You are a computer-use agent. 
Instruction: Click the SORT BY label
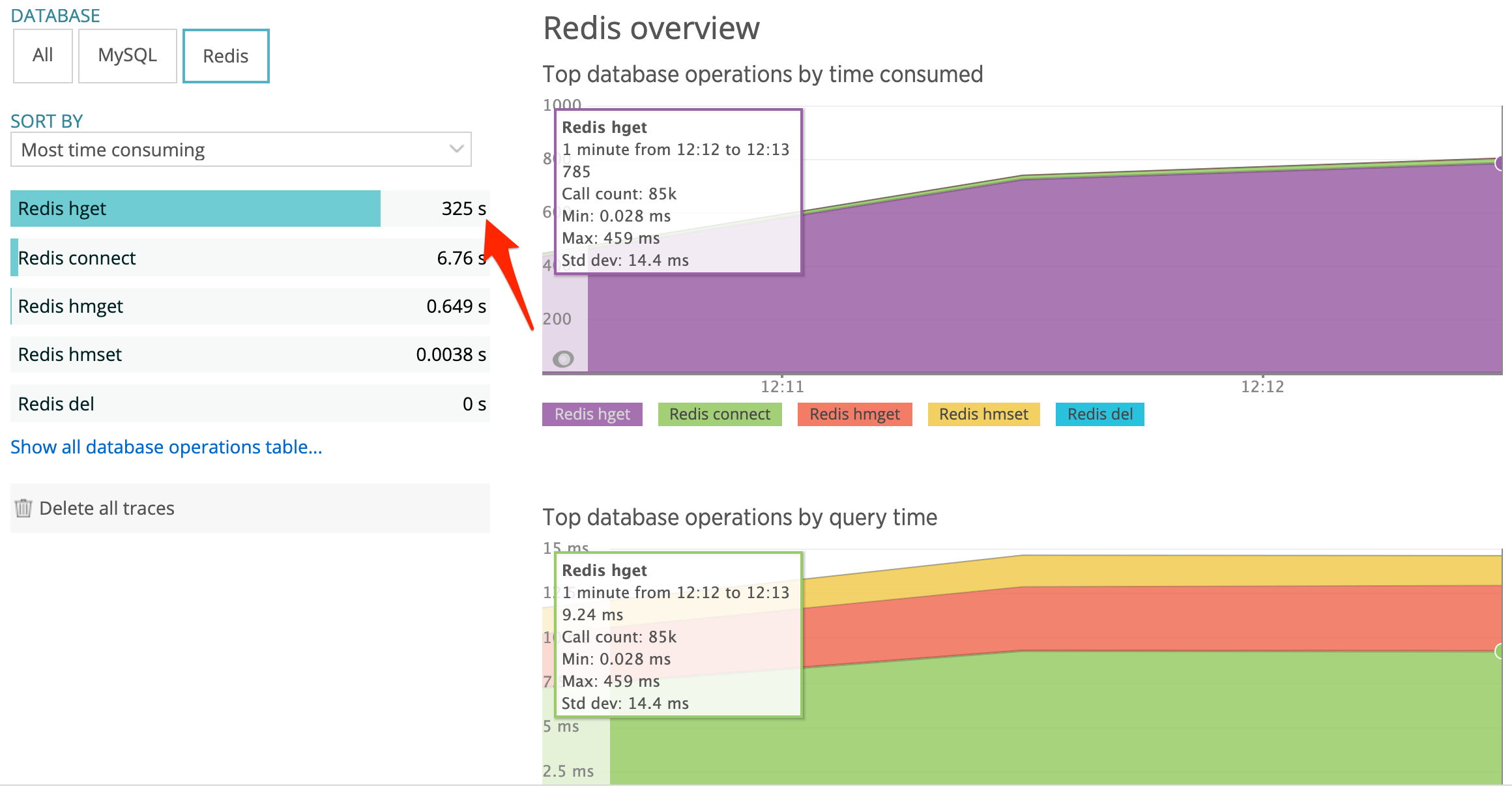point(47,121)
